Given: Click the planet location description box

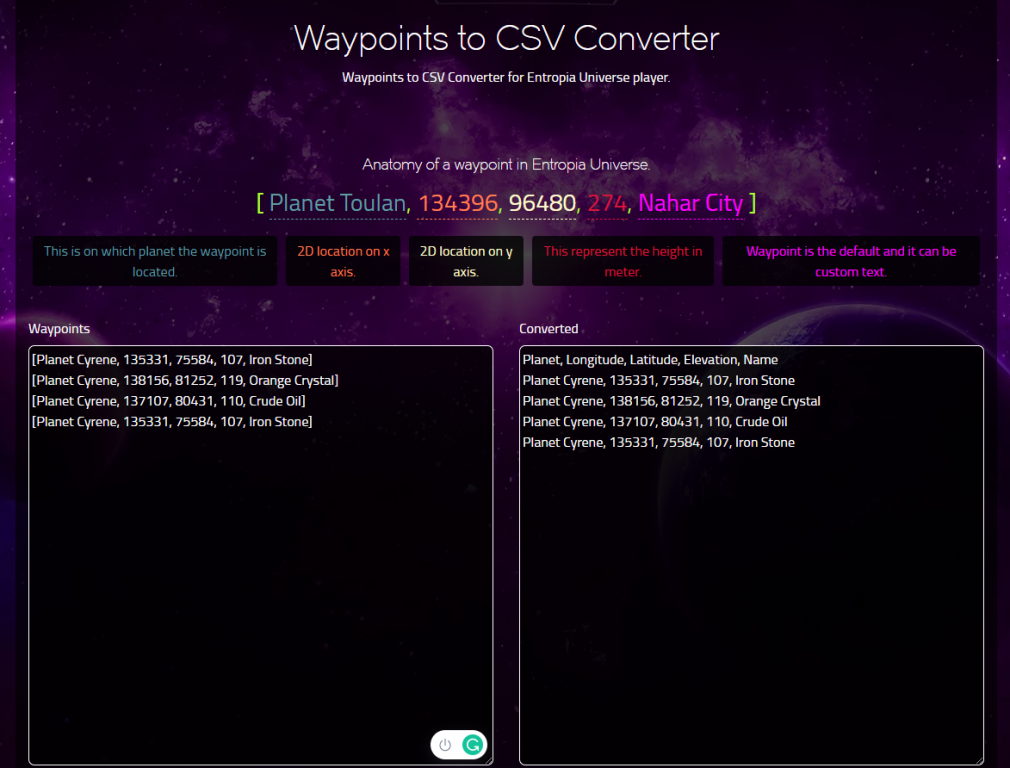Looking at the screenshot, I should click(155, 261).
